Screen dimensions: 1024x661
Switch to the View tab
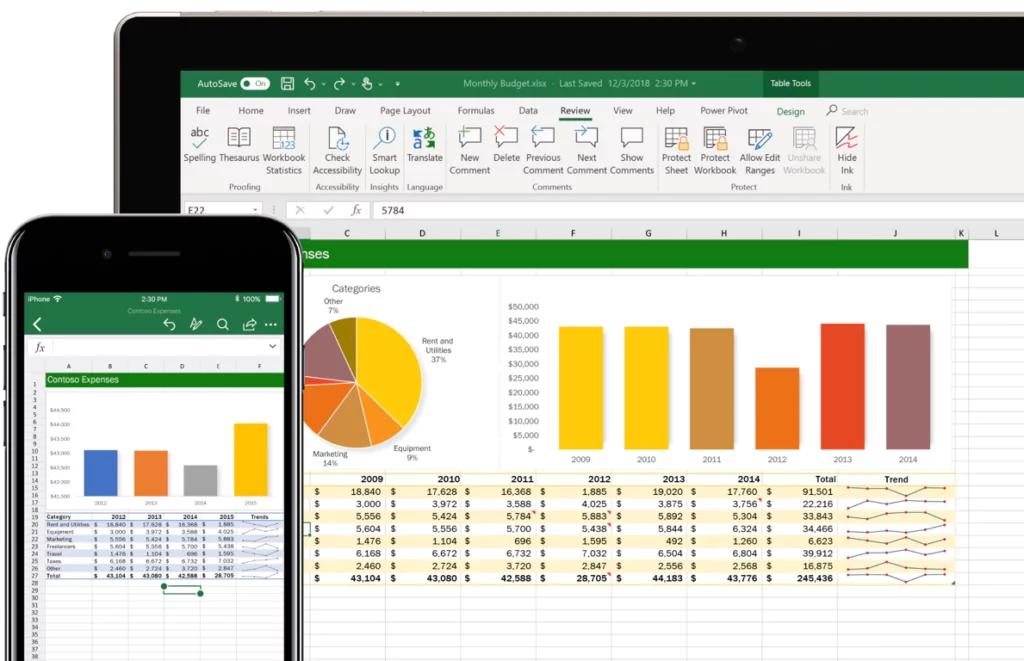622,110
